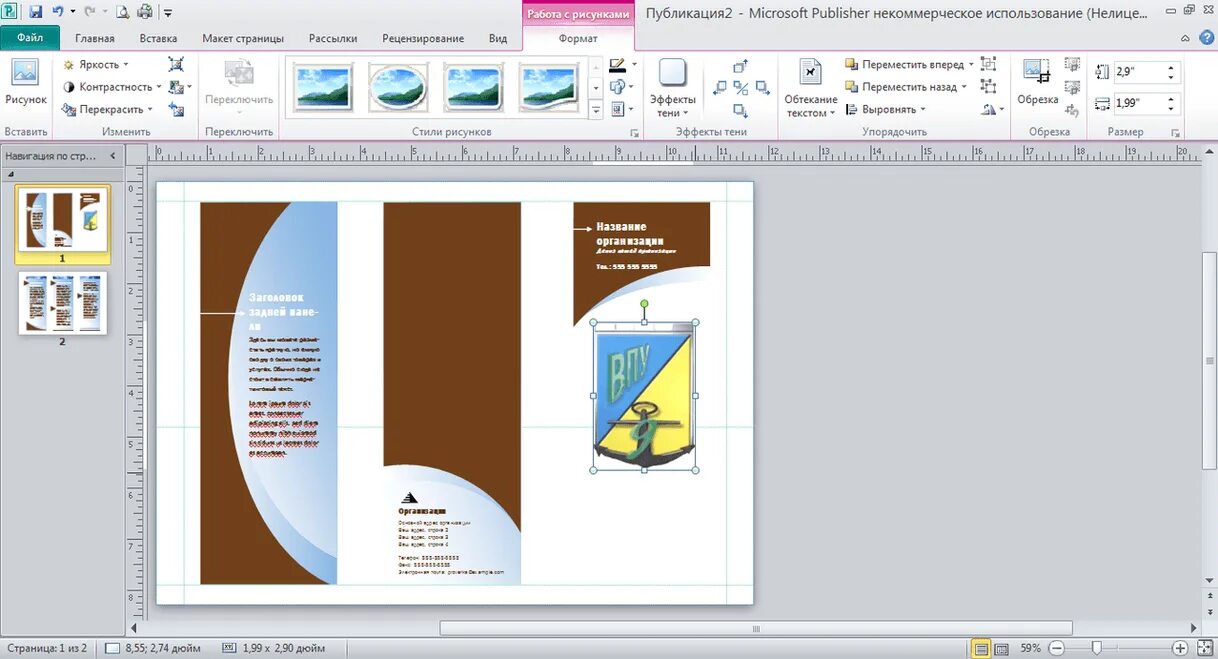Click the Рисунок insert picture icon
Viewport: 1218px width, 659px height.
pos(25,74)
